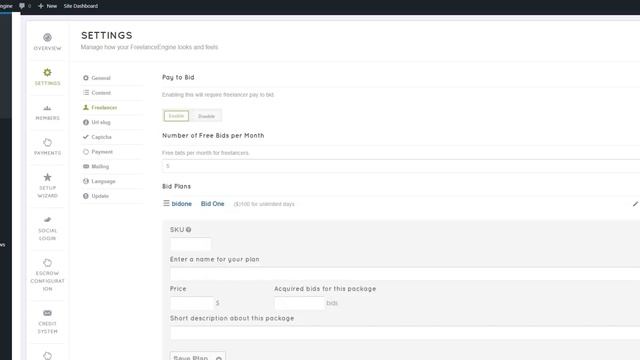Open the Payments section icon

pyautogui.click(x=47, y=142)
